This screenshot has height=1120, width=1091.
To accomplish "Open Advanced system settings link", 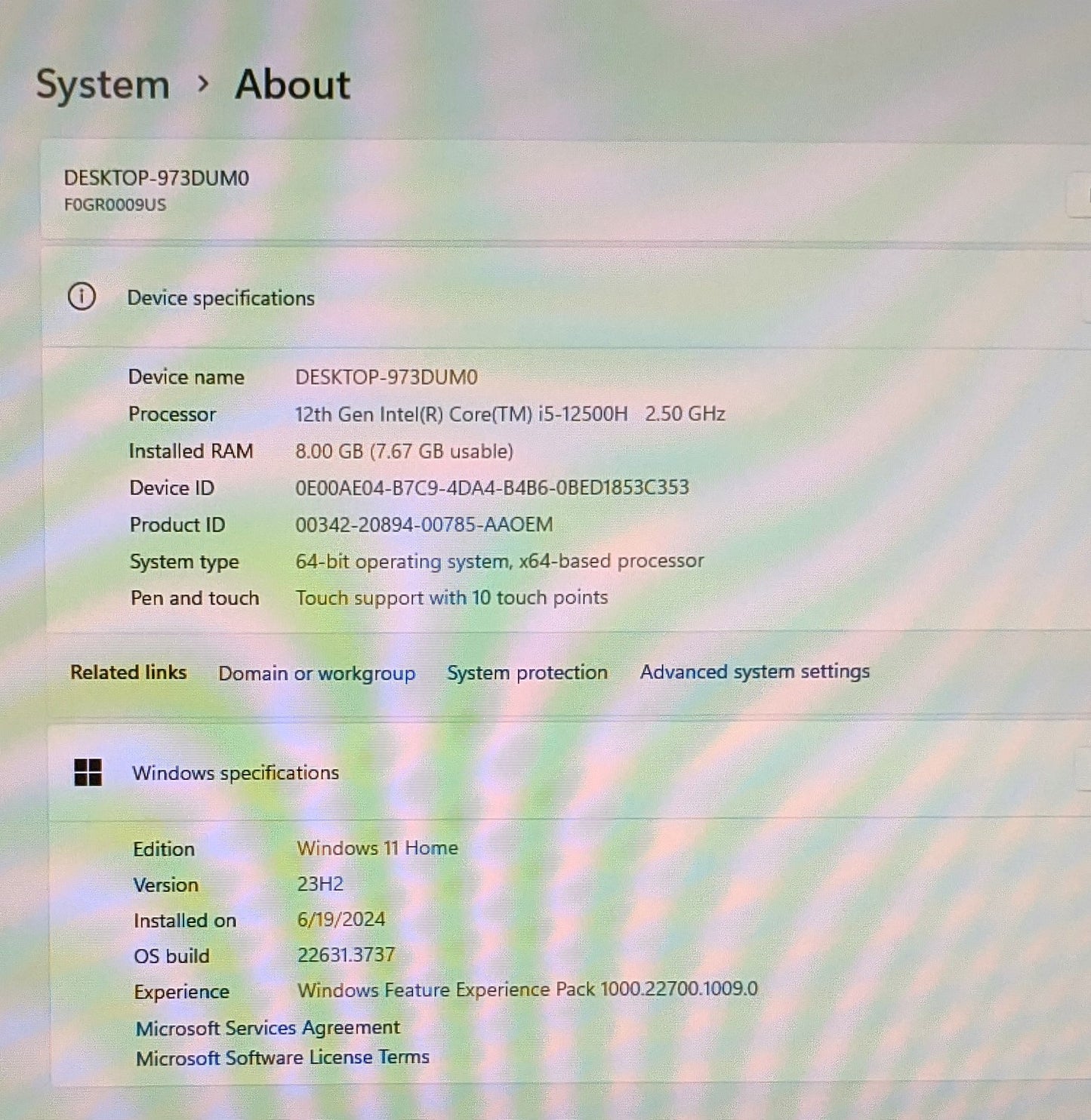I will point(755,671).
